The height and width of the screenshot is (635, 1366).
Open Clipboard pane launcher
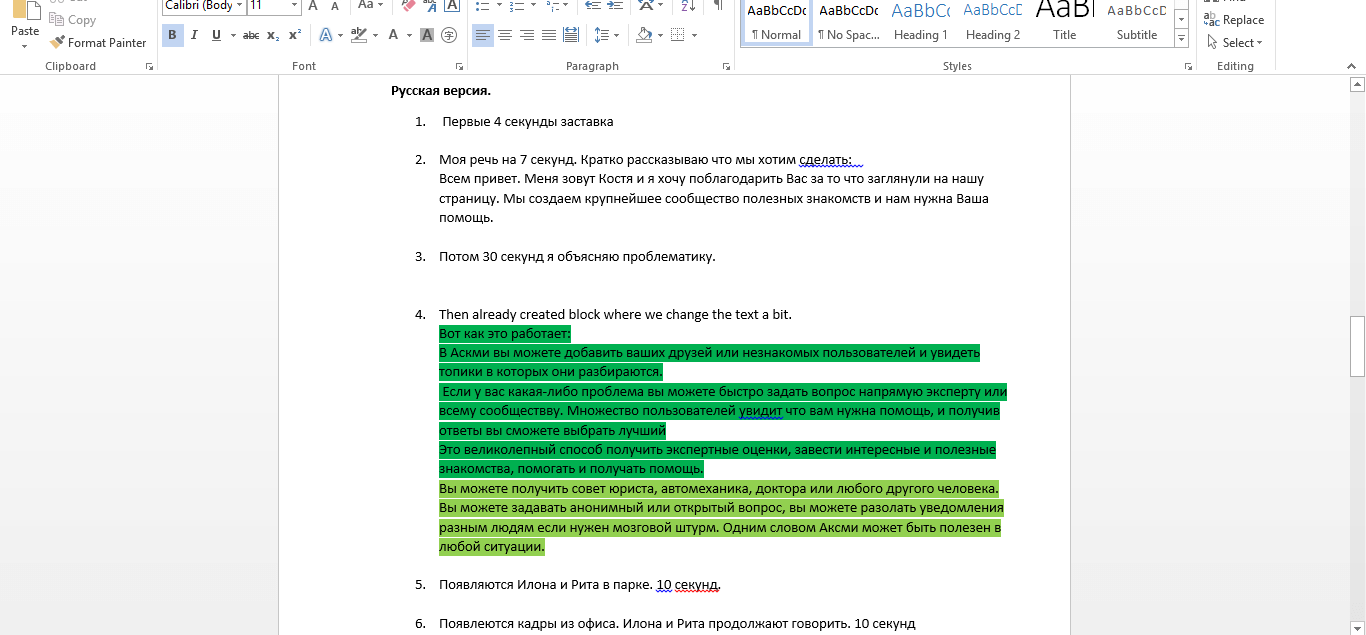click(149, 66)
